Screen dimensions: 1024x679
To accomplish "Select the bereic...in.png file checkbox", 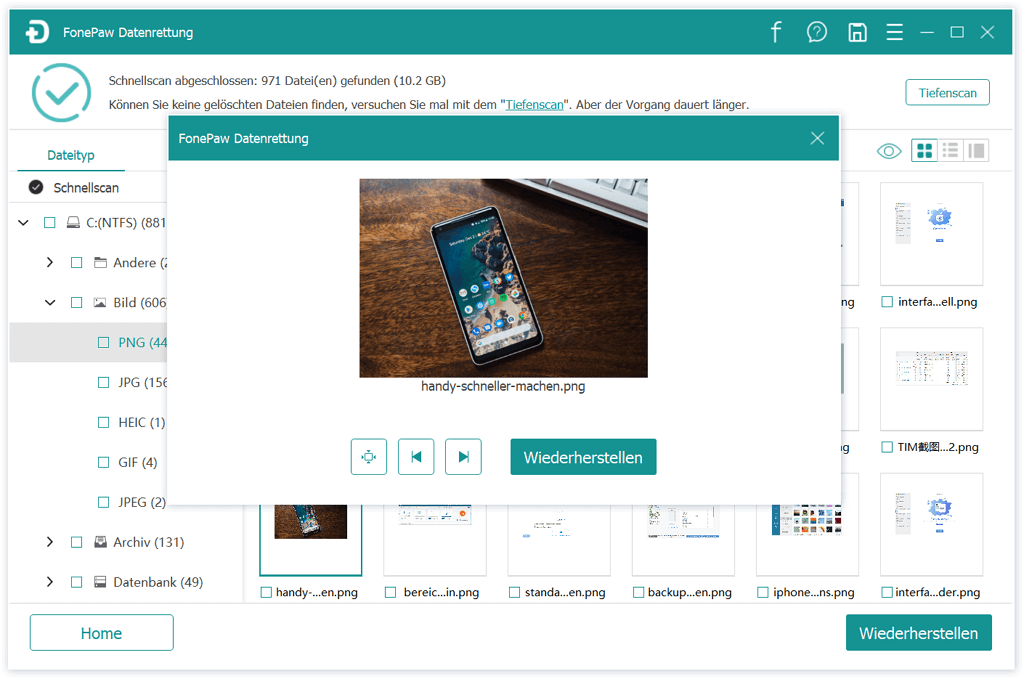I will pyautogui.click(x=391, y=593).
